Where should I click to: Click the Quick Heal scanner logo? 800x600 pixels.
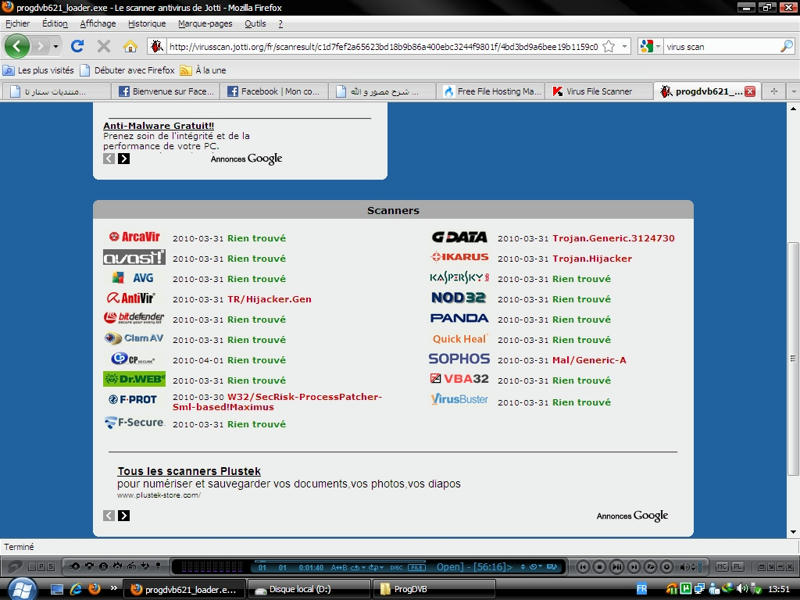[460, 339]
